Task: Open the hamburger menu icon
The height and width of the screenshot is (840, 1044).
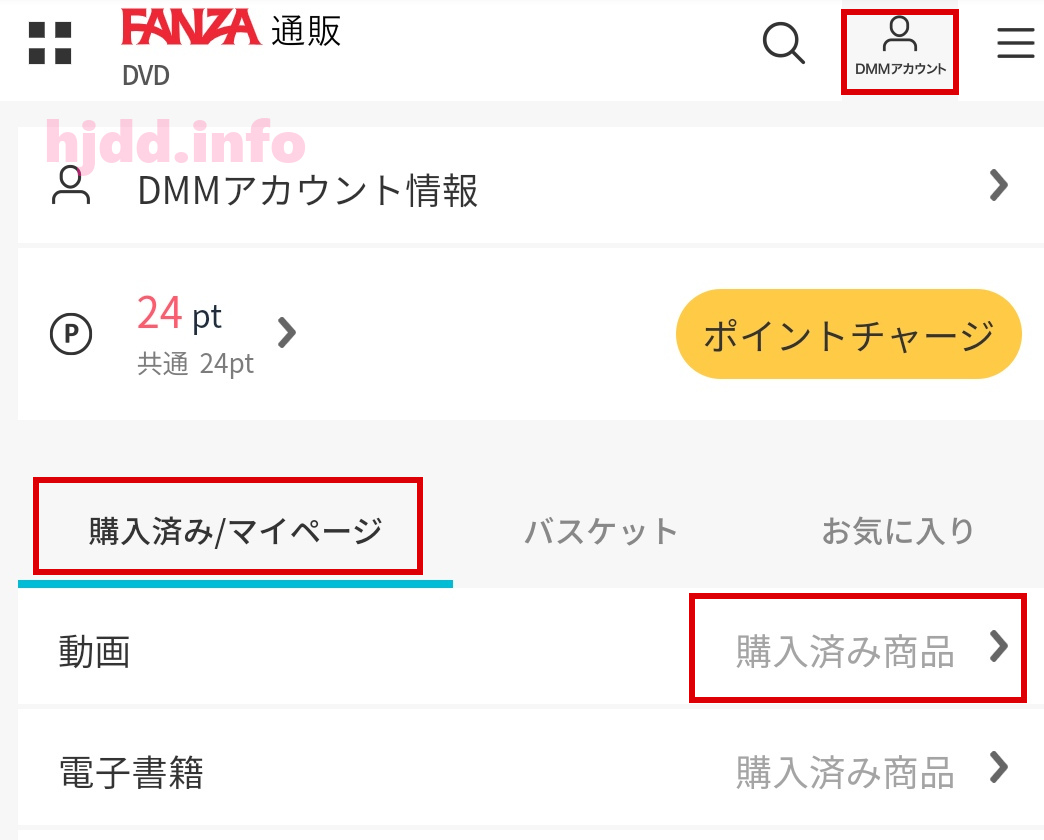Action: [1015, 43]
